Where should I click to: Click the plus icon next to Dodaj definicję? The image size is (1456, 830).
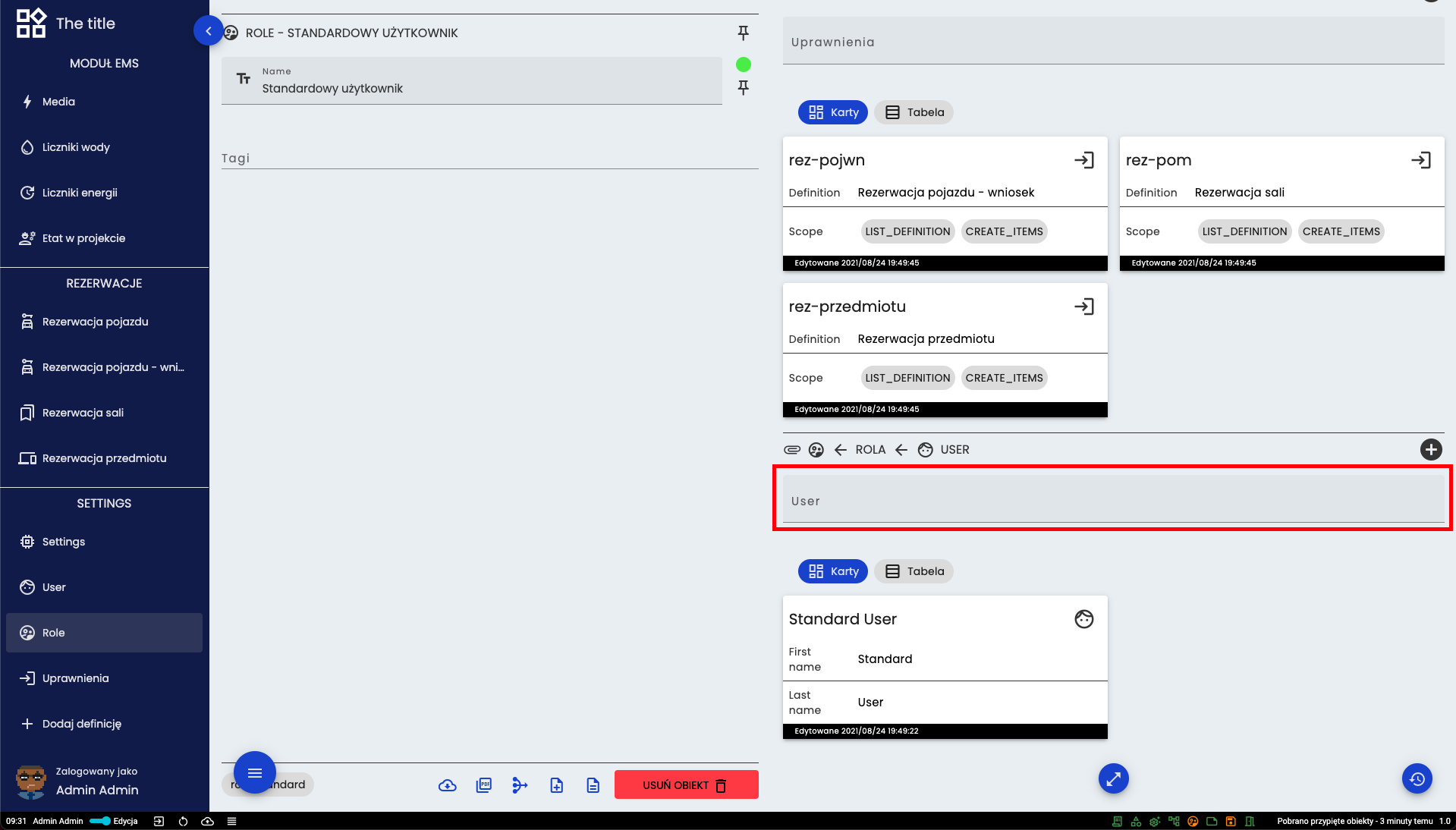[27, 724]
